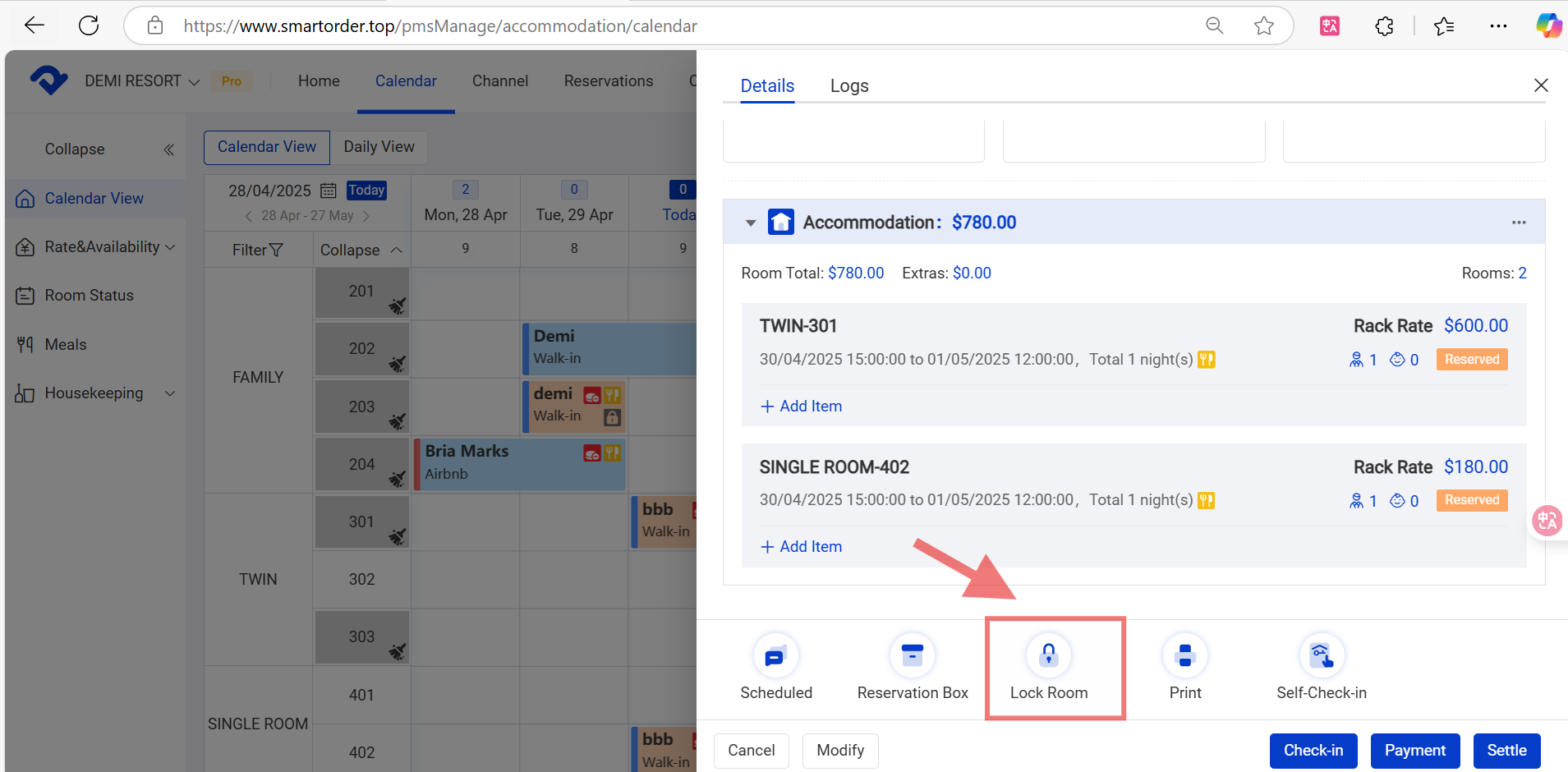The height and width of the screenshot is (772, 1568).
Task: Click Add Item under TWIN-301
Action: 801,407
